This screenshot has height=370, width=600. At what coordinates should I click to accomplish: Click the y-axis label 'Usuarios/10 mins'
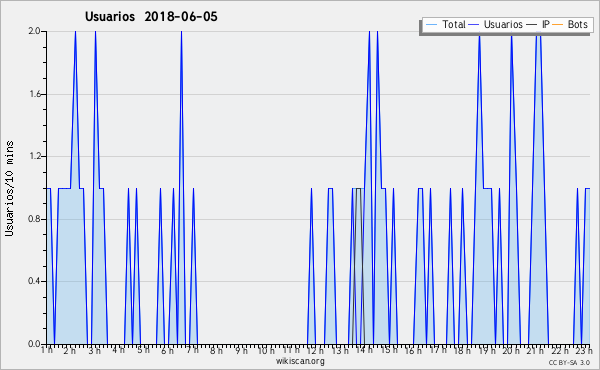pos(9,188)
